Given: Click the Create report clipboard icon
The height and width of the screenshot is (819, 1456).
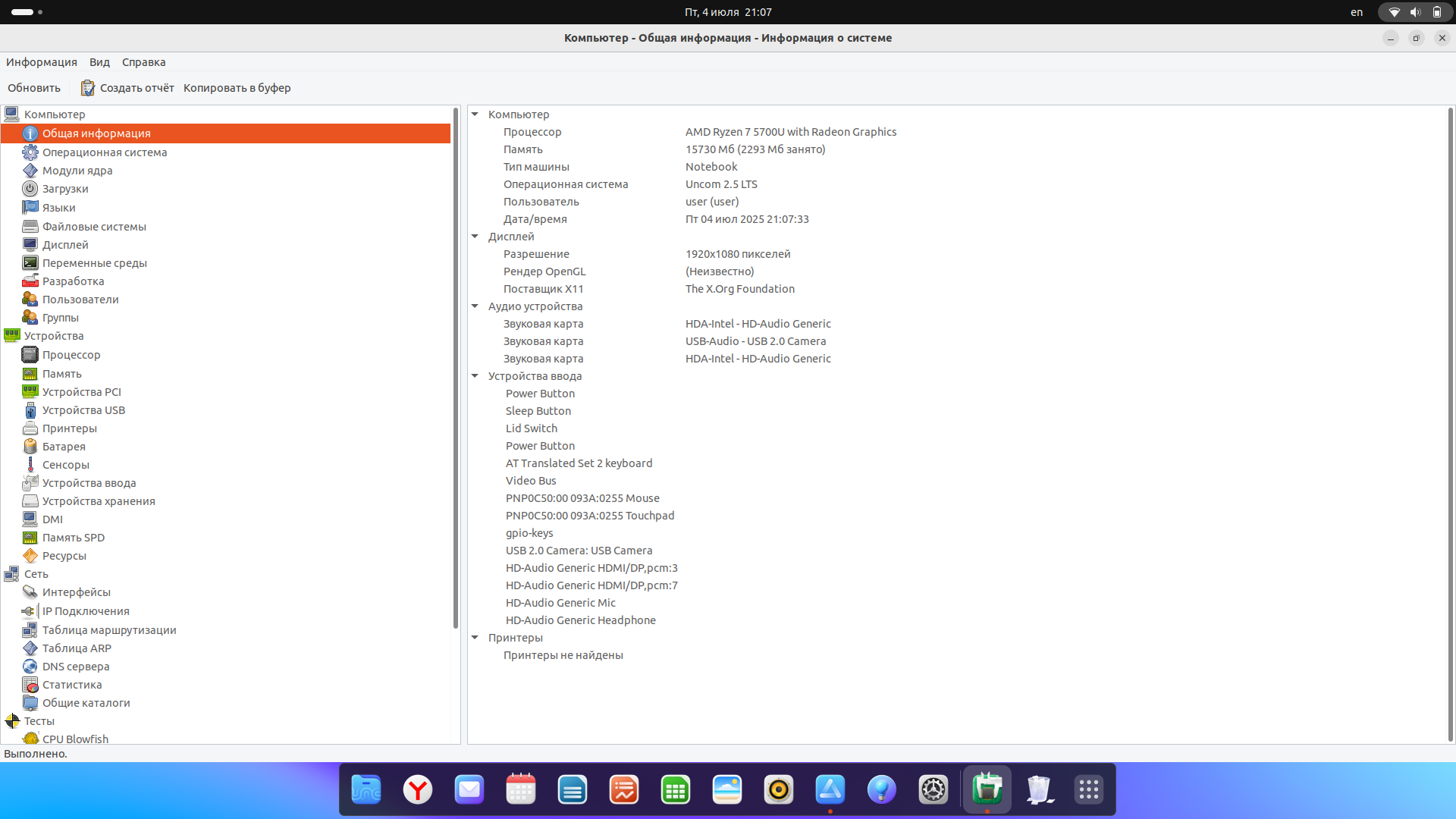Looking at the screenshot, I should tap(88, 88).
